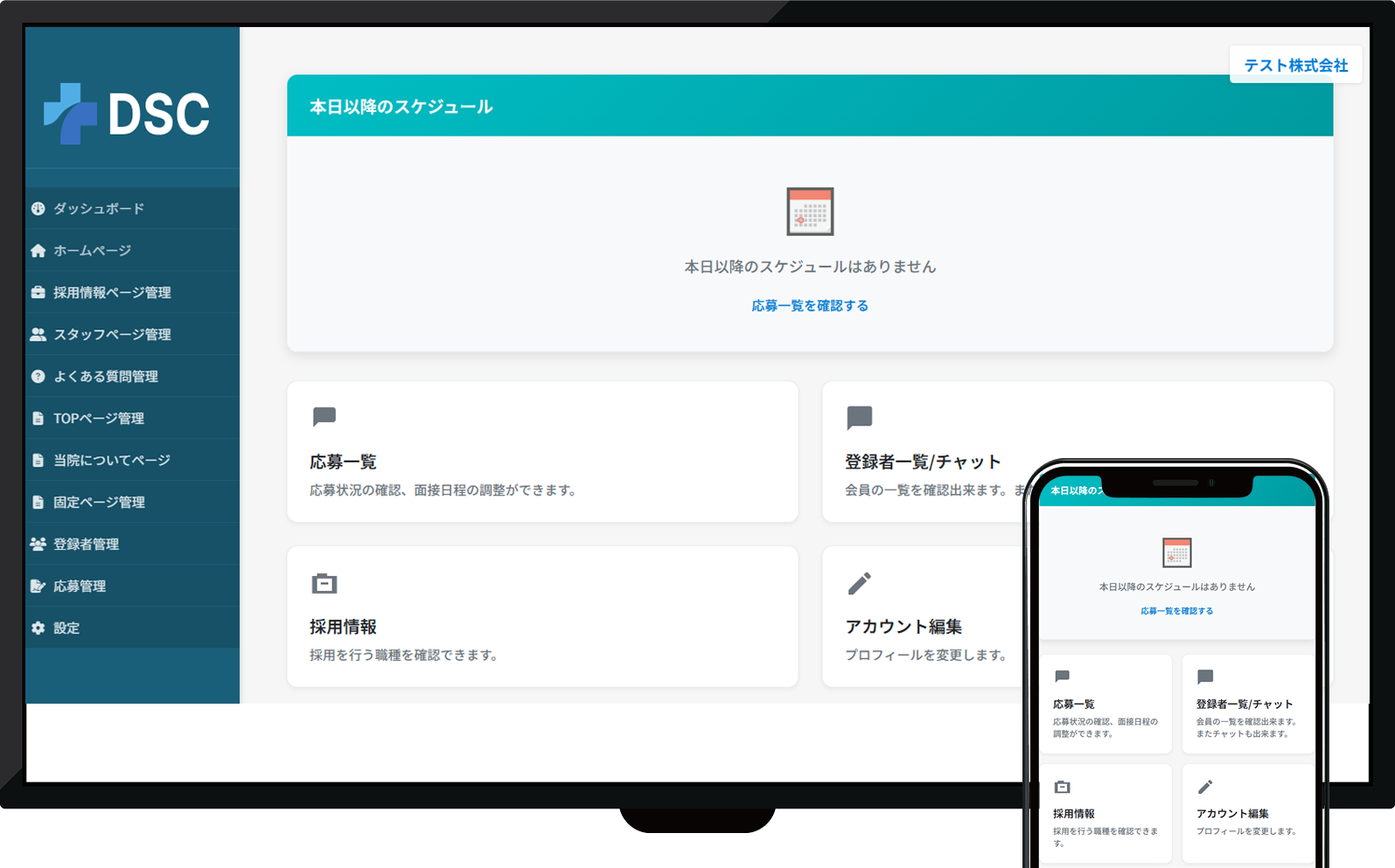
Task: Click the text 本日以降のスケジュールはありません on the phone
Action: 1177,587
